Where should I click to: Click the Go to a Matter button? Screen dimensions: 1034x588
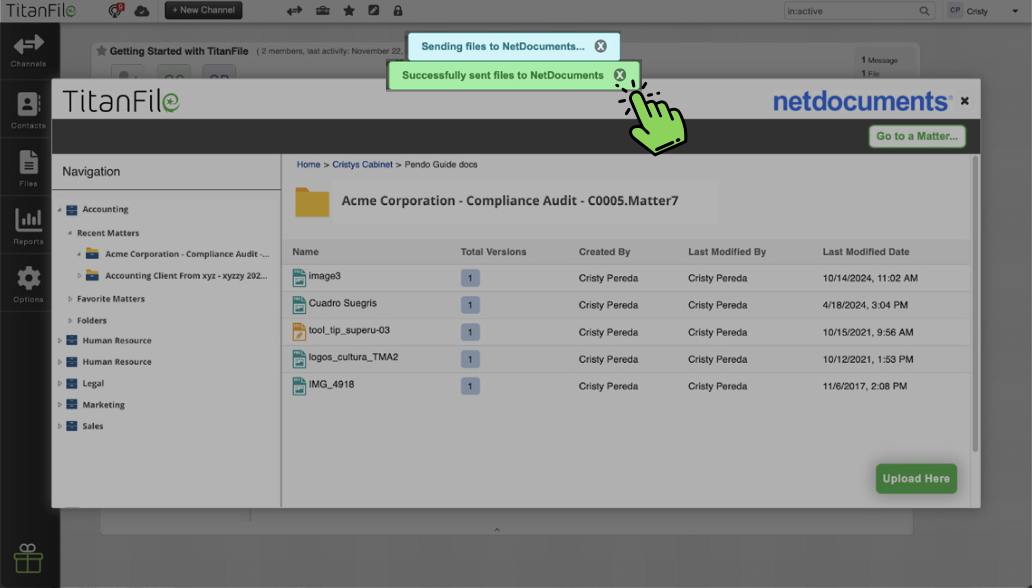917,136
